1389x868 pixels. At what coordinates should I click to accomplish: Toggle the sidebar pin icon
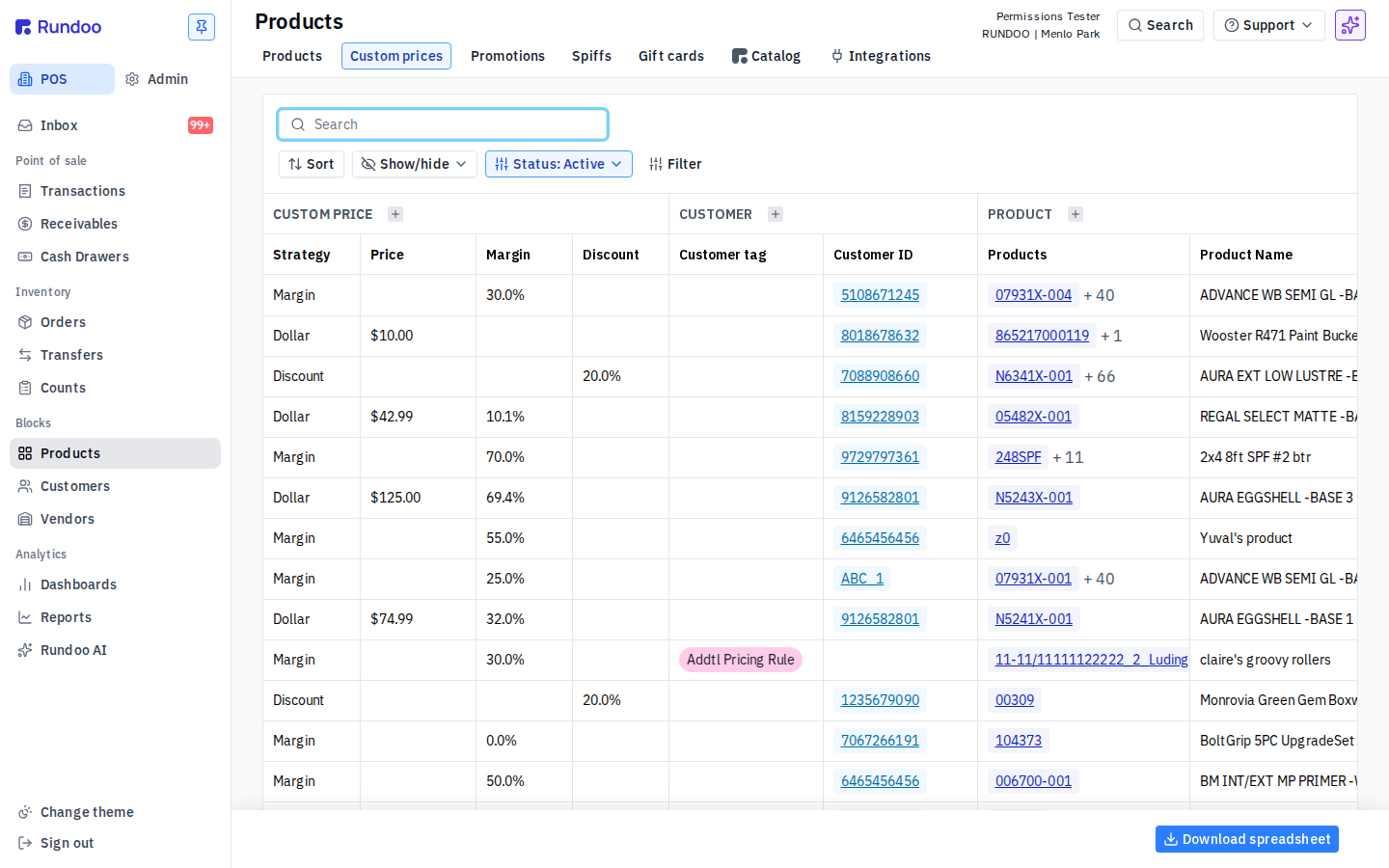[x=202, y=27]
